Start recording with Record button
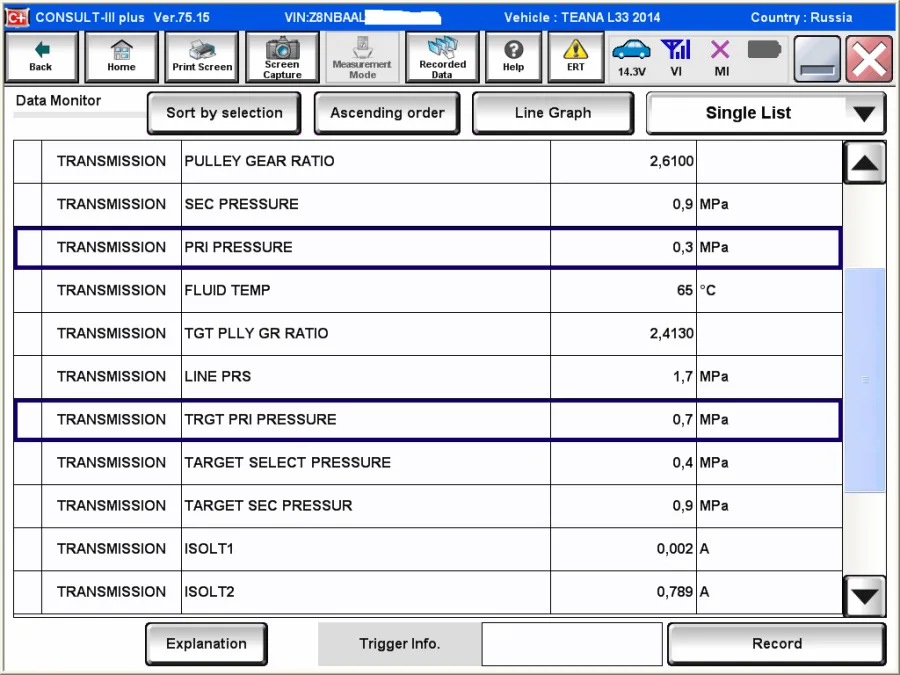Image resolution: width=900 pixels, height=675 pixels. pos(777,644)
